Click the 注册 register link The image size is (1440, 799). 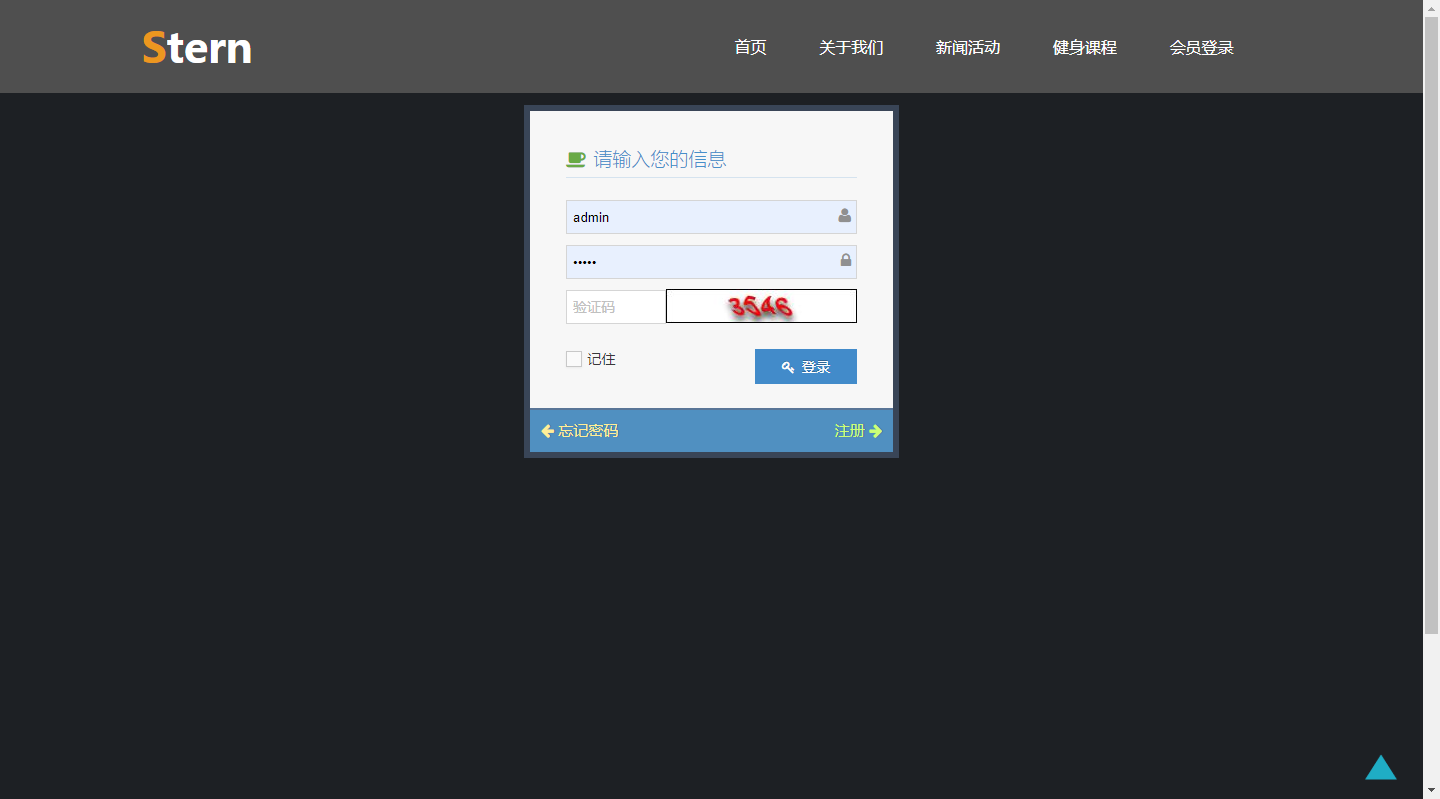pos(847,430)
